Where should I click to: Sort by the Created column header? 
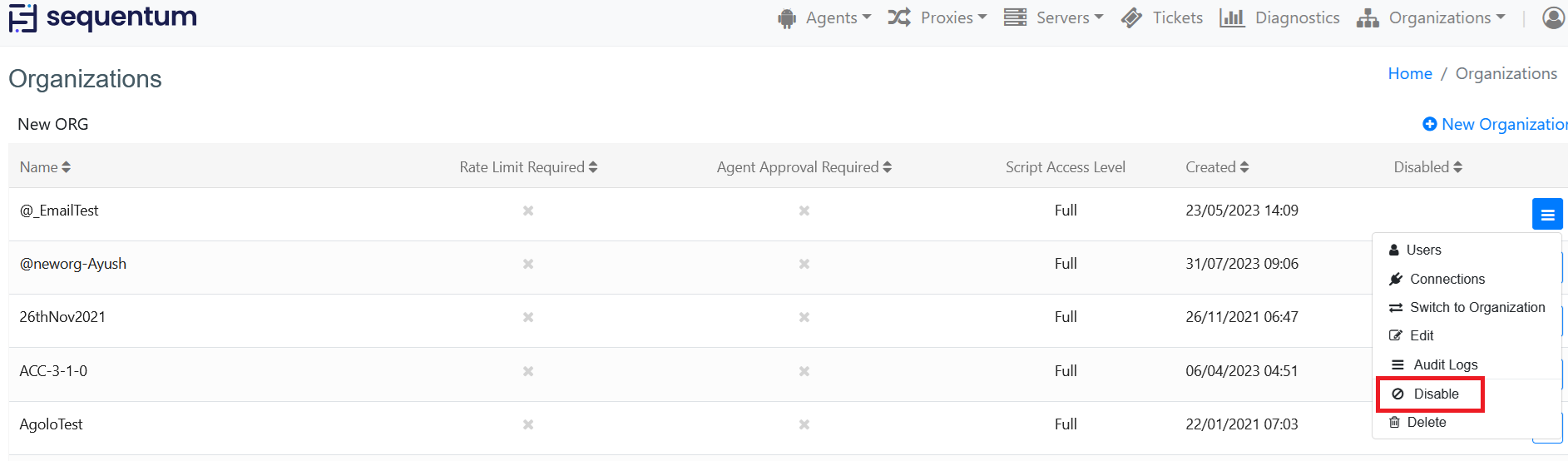[1217, 167]
